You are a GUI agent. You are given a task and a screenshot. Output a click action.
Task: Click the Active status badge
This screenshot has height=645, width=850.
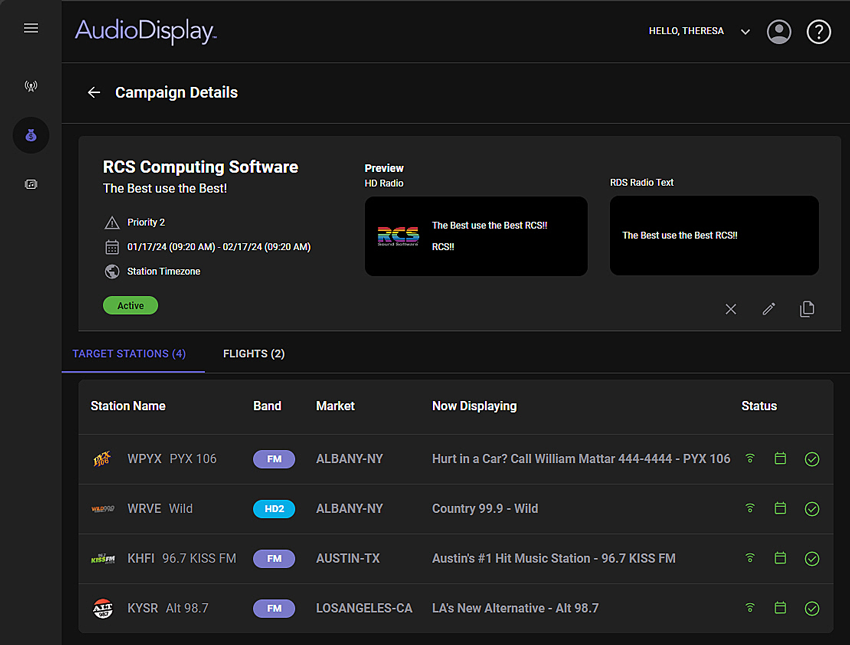pyautogui.click(x=131, y=306)
